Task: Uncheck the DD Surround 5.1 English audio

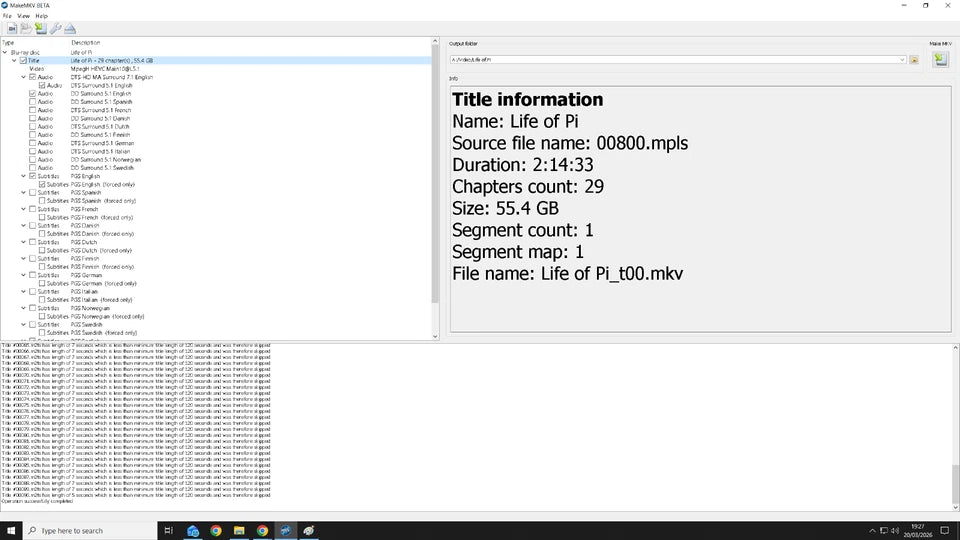Action: click(x=32, y=94)
